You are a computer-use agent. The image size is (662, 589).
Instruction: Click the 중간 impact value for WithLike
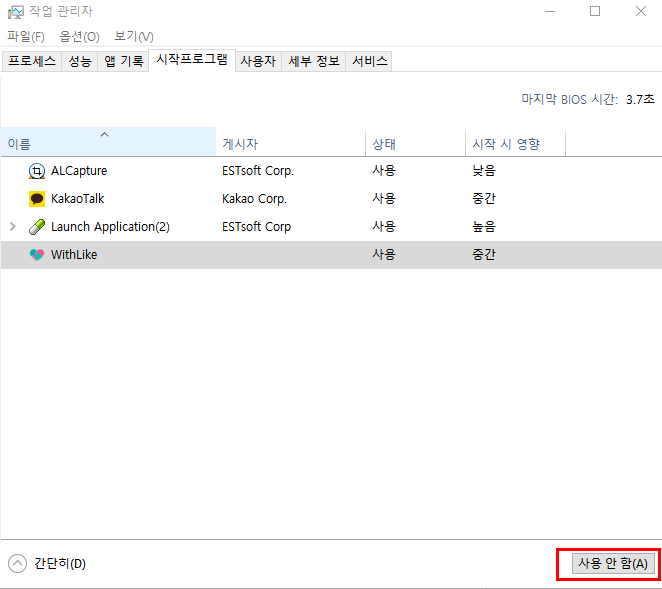pos(484,255)
